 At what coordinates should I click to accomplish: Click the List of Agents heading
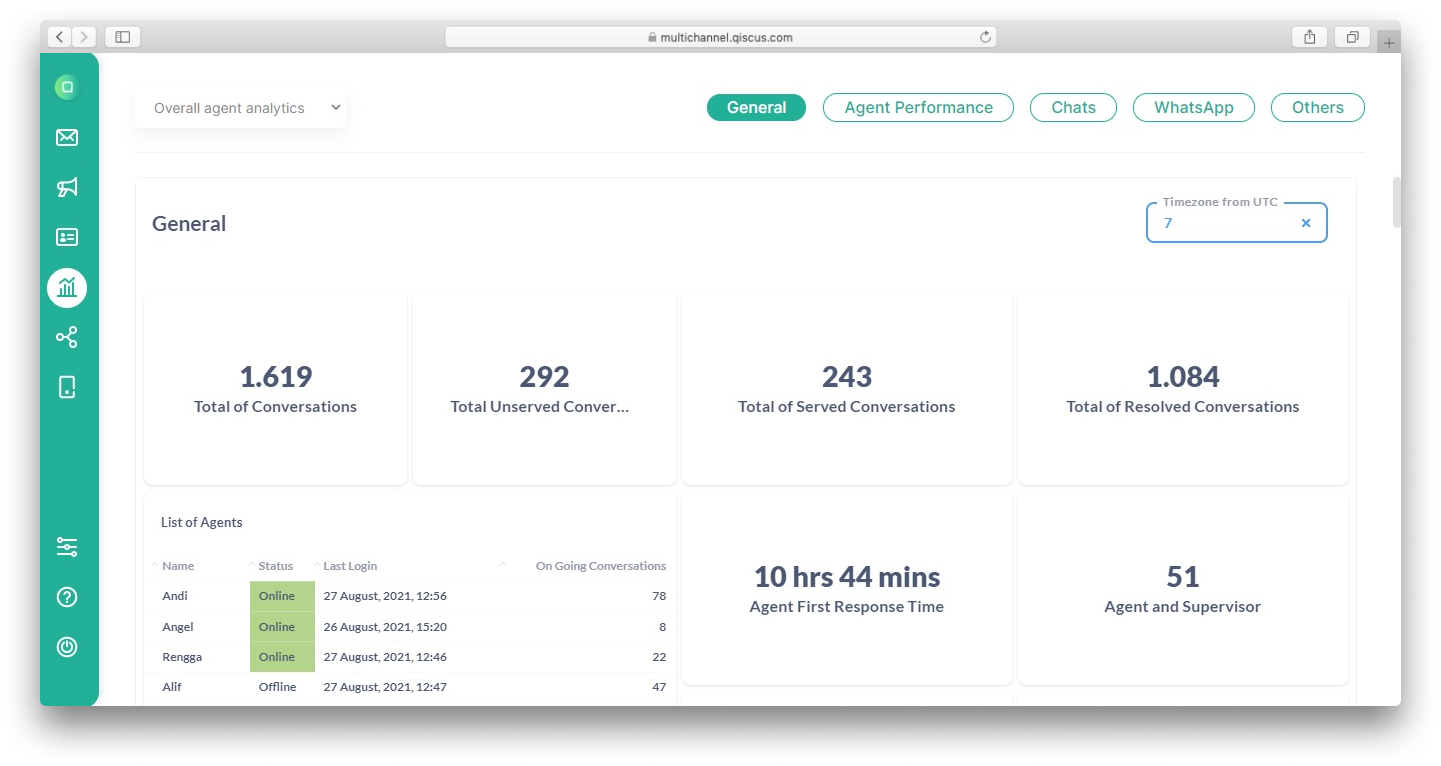point(202,522)
